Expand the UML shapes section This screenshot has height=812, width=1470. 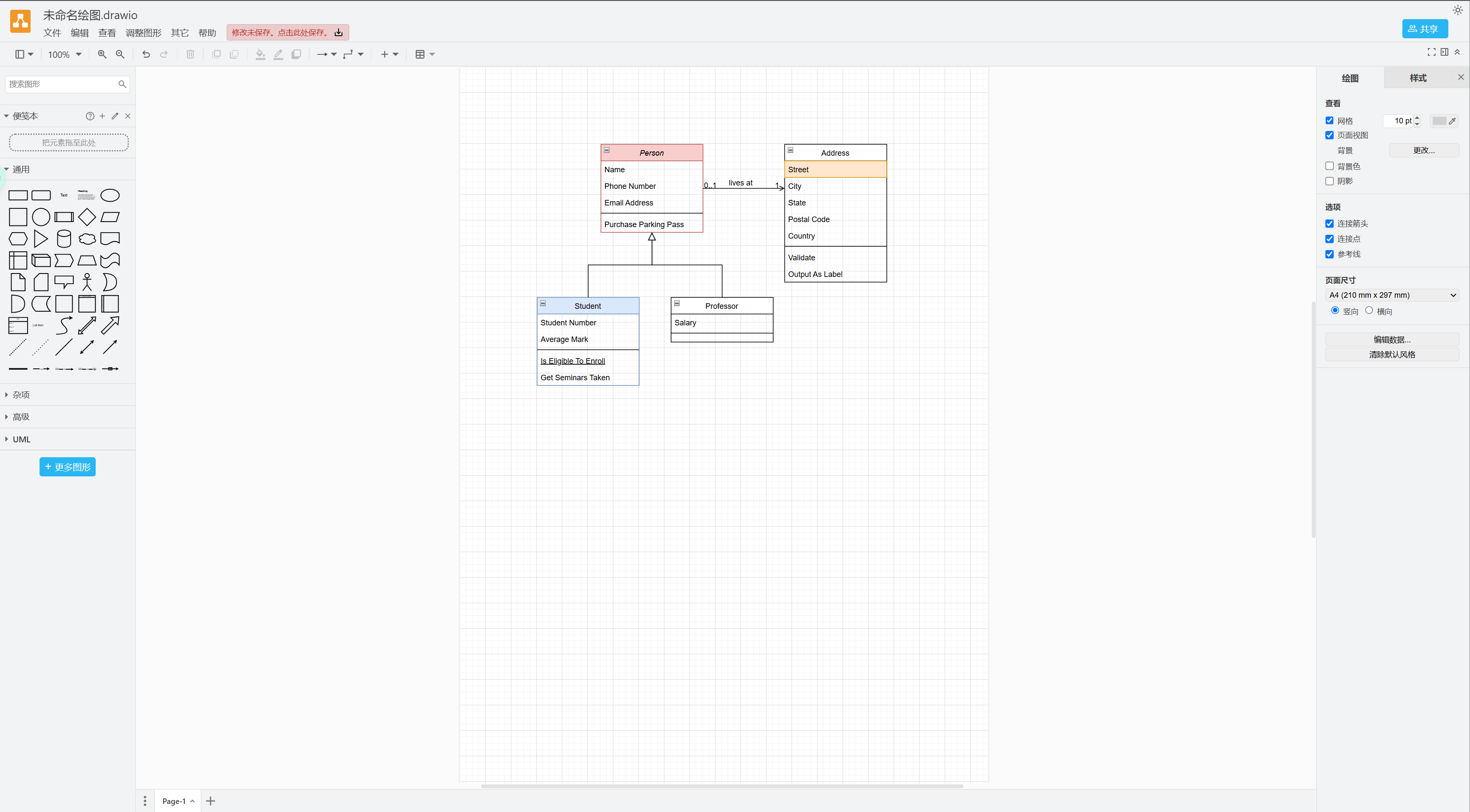(x=21, y=439)
